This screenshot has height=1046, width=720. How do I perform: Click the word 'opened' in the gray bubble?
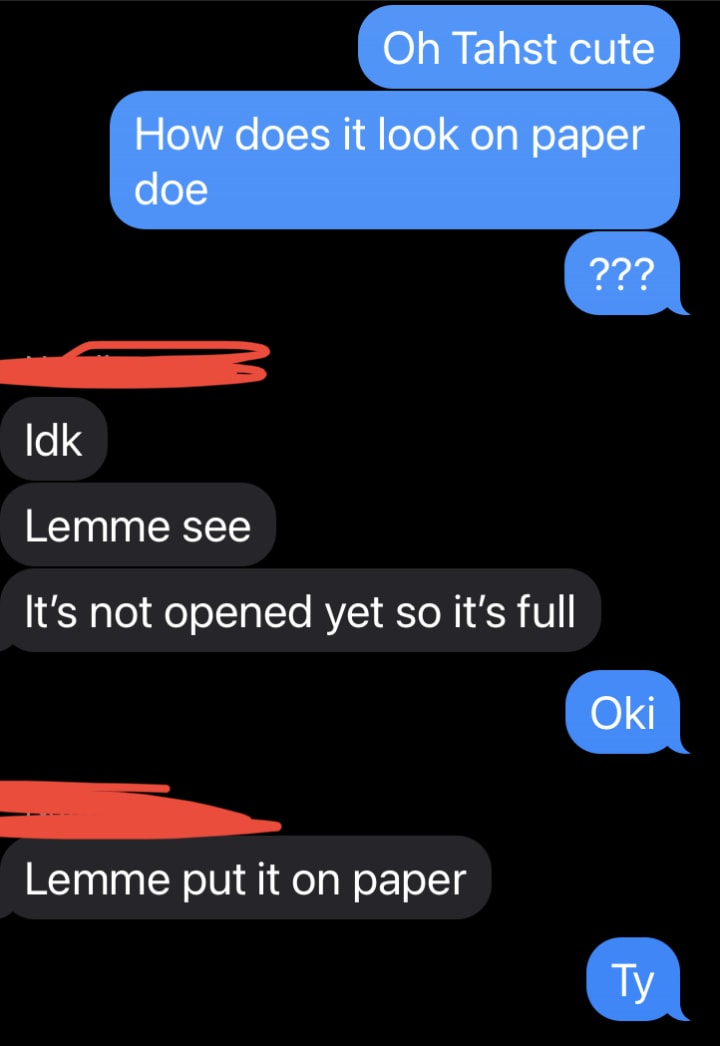click(x=238, y=613)
